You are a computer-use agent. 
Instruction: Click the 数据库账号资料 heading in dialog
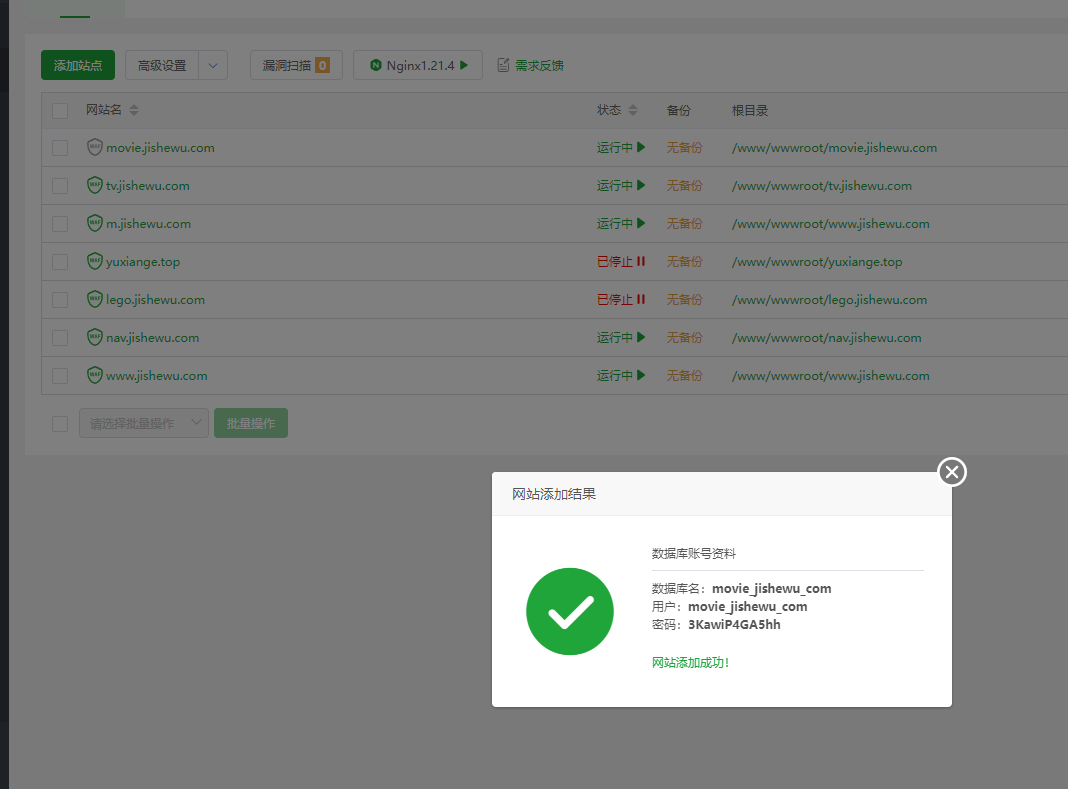693,554
